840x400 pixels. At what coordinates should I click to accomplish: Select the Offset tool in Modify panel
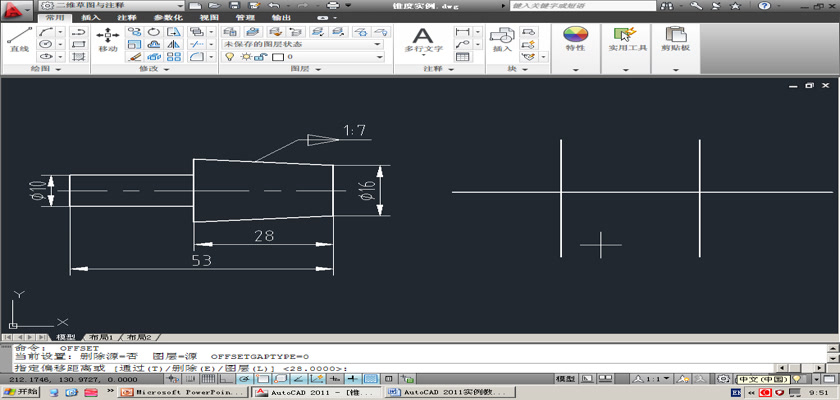[x=154, y=44]
